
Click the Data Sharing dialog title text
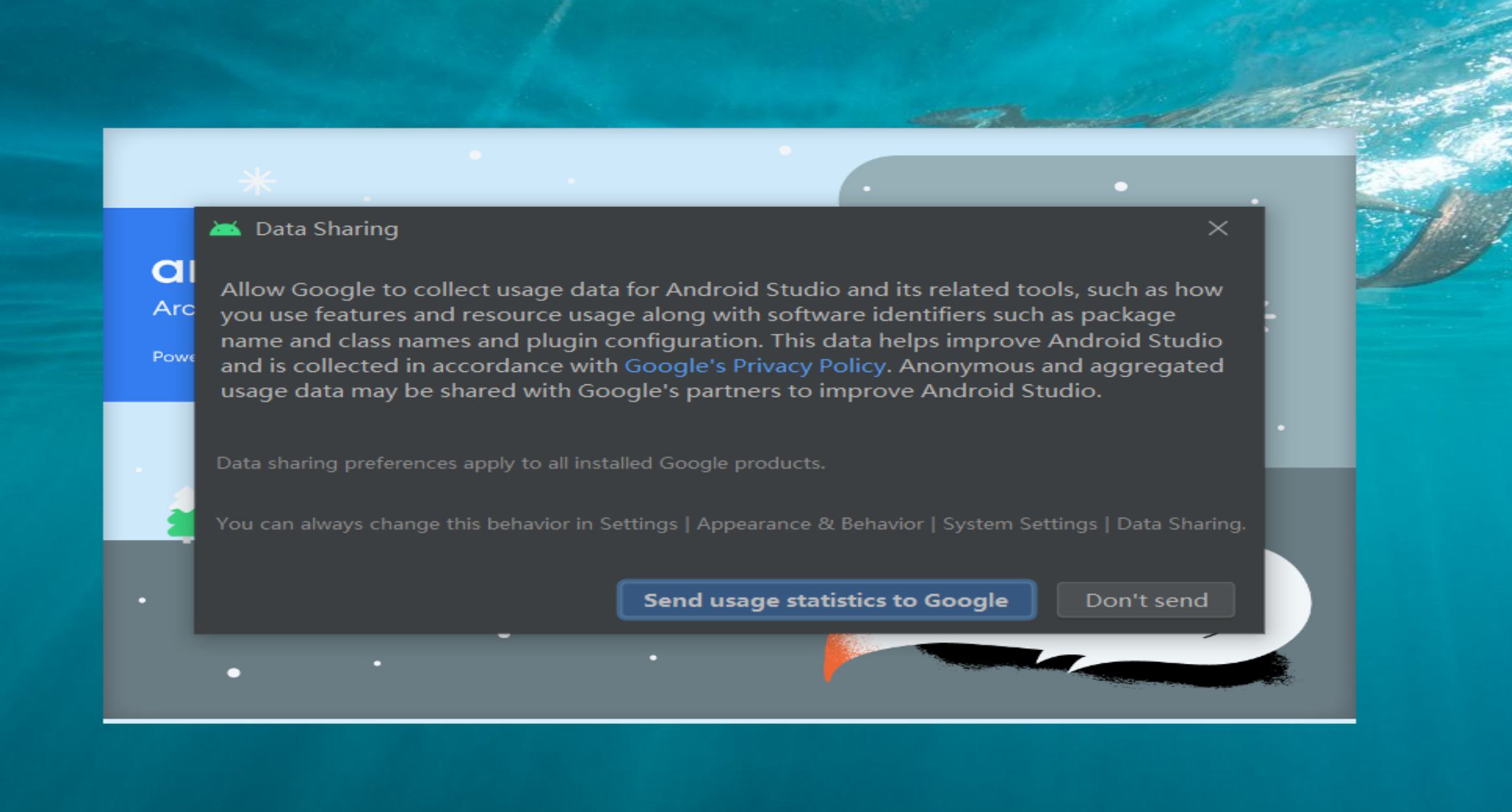coord(326,229)
